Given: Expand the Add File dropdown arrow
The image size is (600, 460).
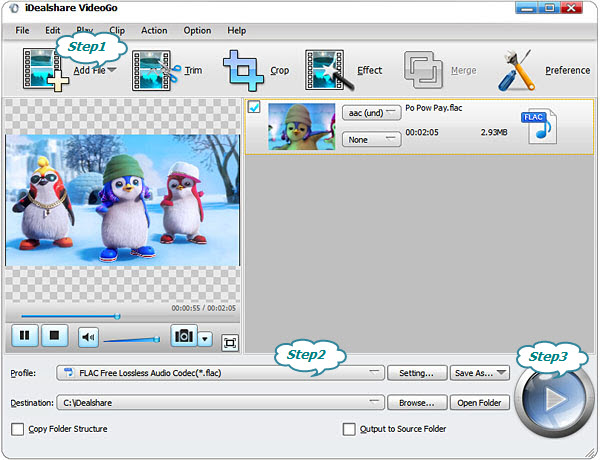Looking at the screenshot, I should pos(112,70).
